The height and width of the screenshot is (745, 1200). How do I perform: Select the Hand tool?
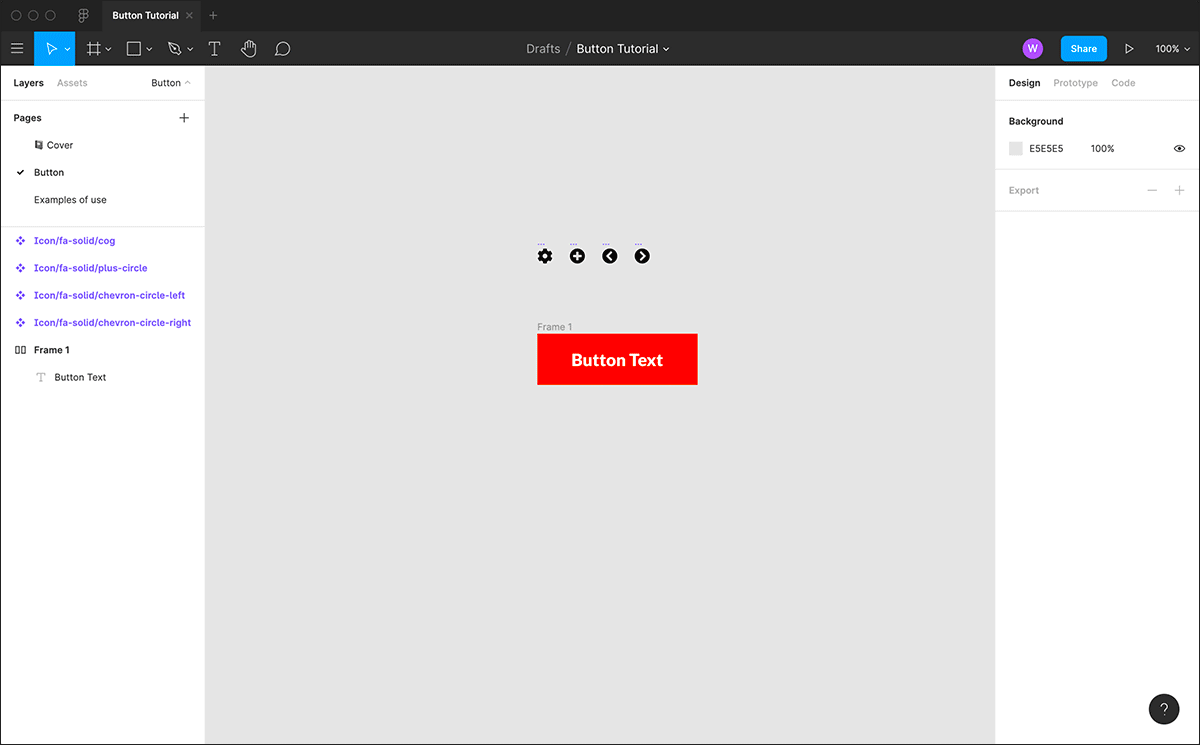[248, 48]
